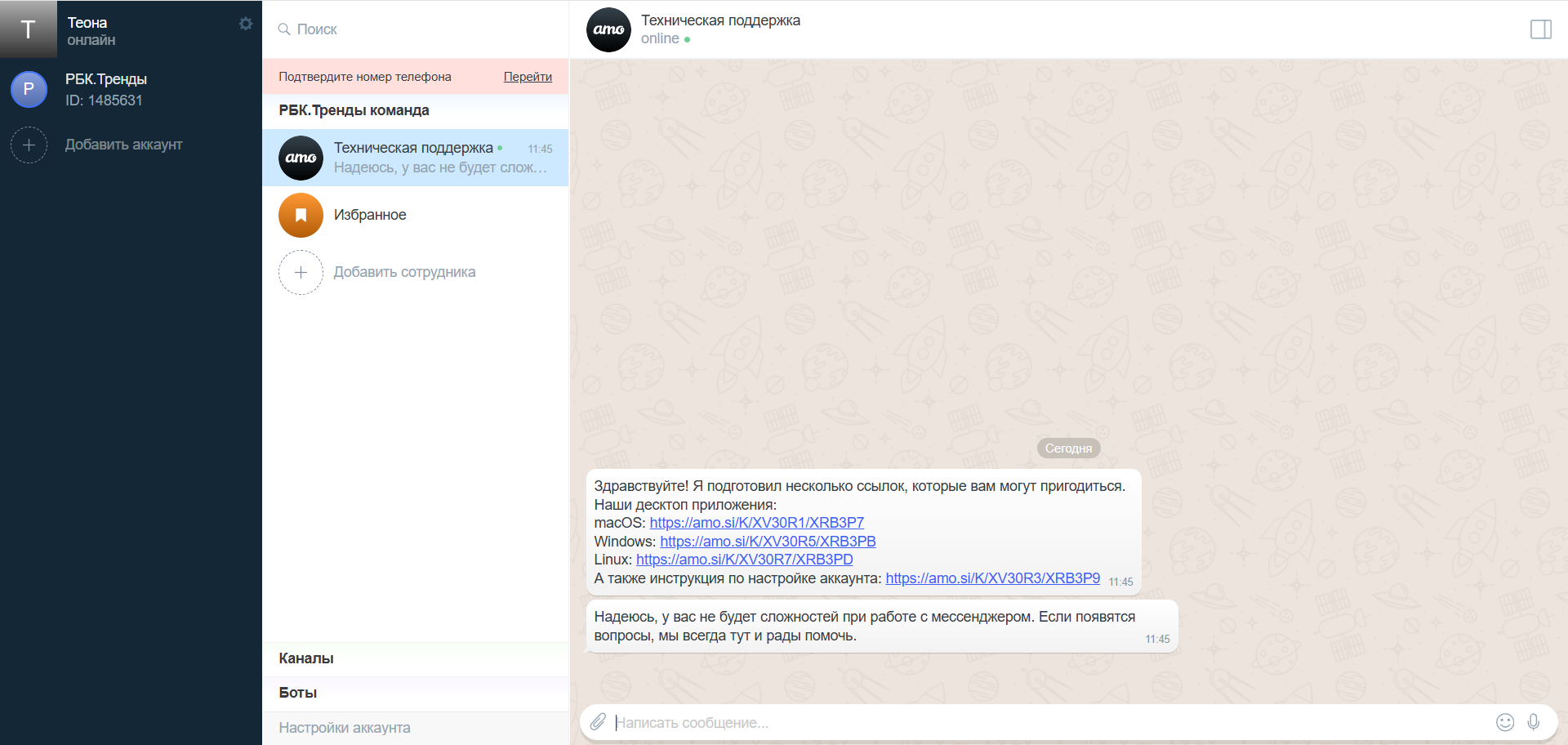Screen dimensions: 1568x745
Task: Click the plus icon to add account
Action: coord(29,145)
